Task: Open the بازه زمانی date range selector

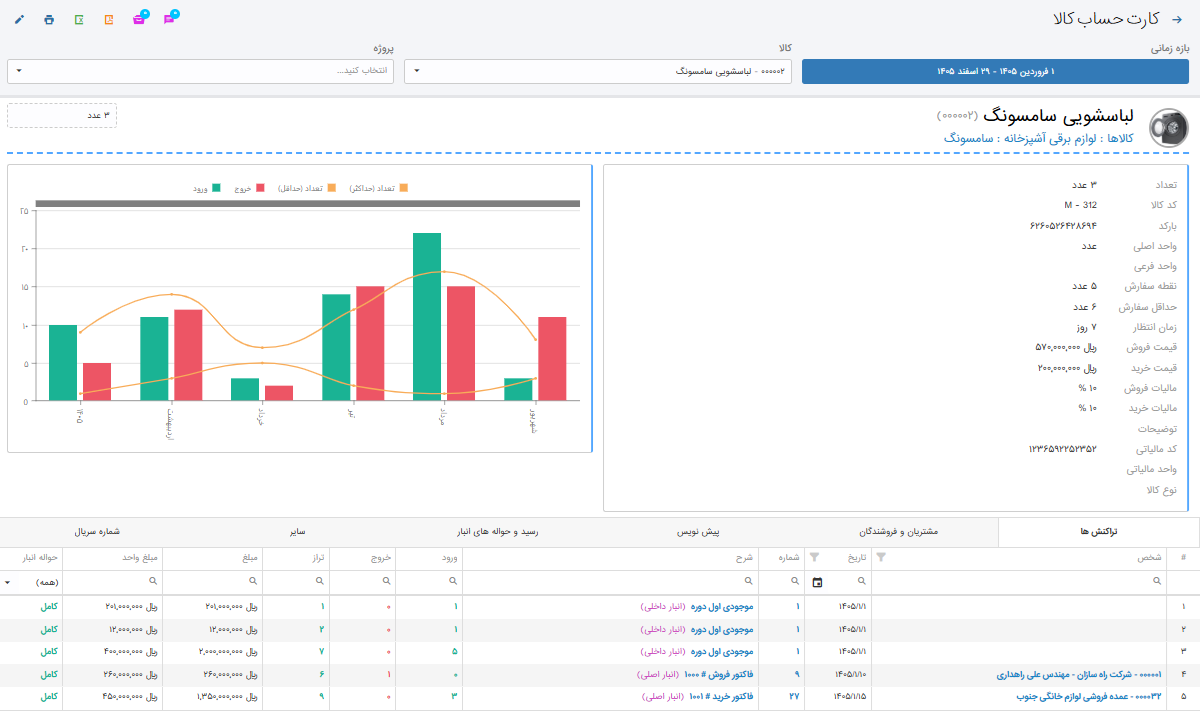Action: [996, 71]
